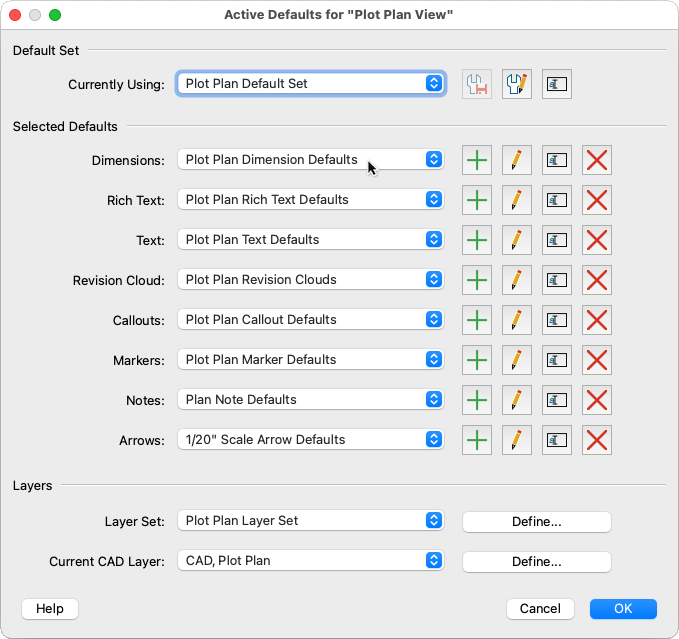Add new Markers default
The image size is (679, 639).
click(x=477, y=360)
